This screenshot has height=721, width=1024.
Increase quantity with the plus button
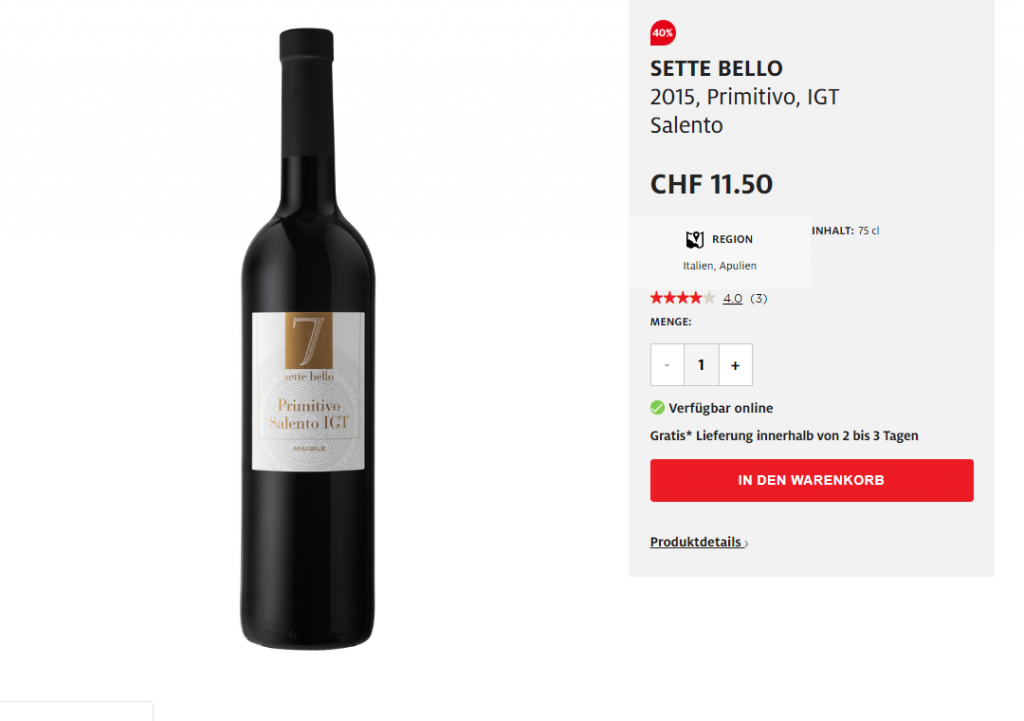735,365
